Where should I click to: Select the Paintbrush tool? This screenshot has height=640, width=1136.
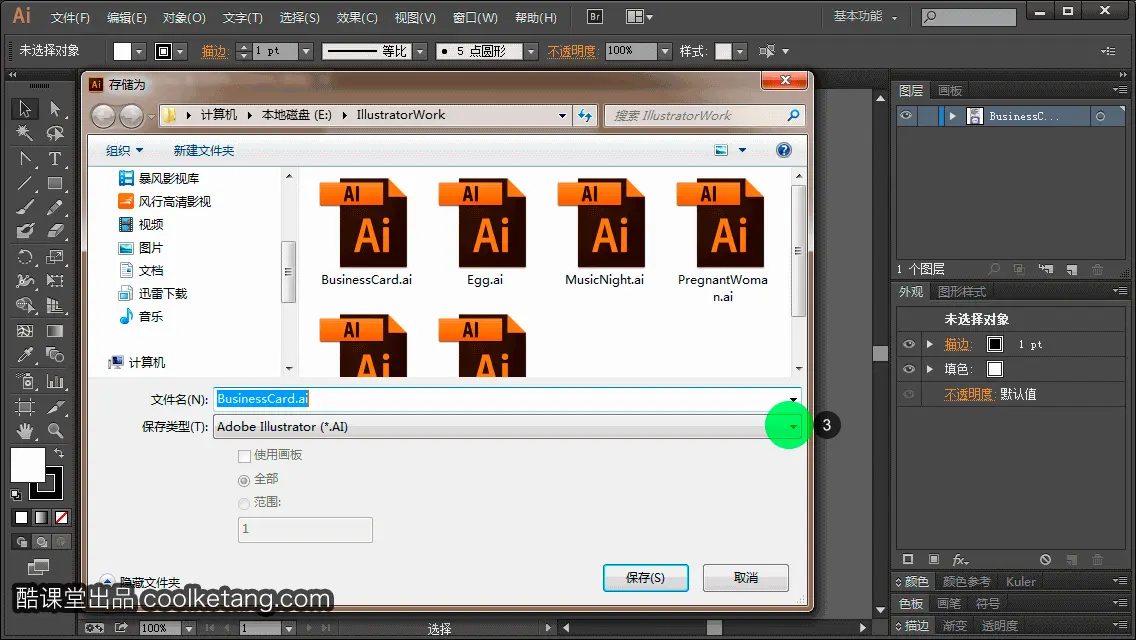coord(25,208)
